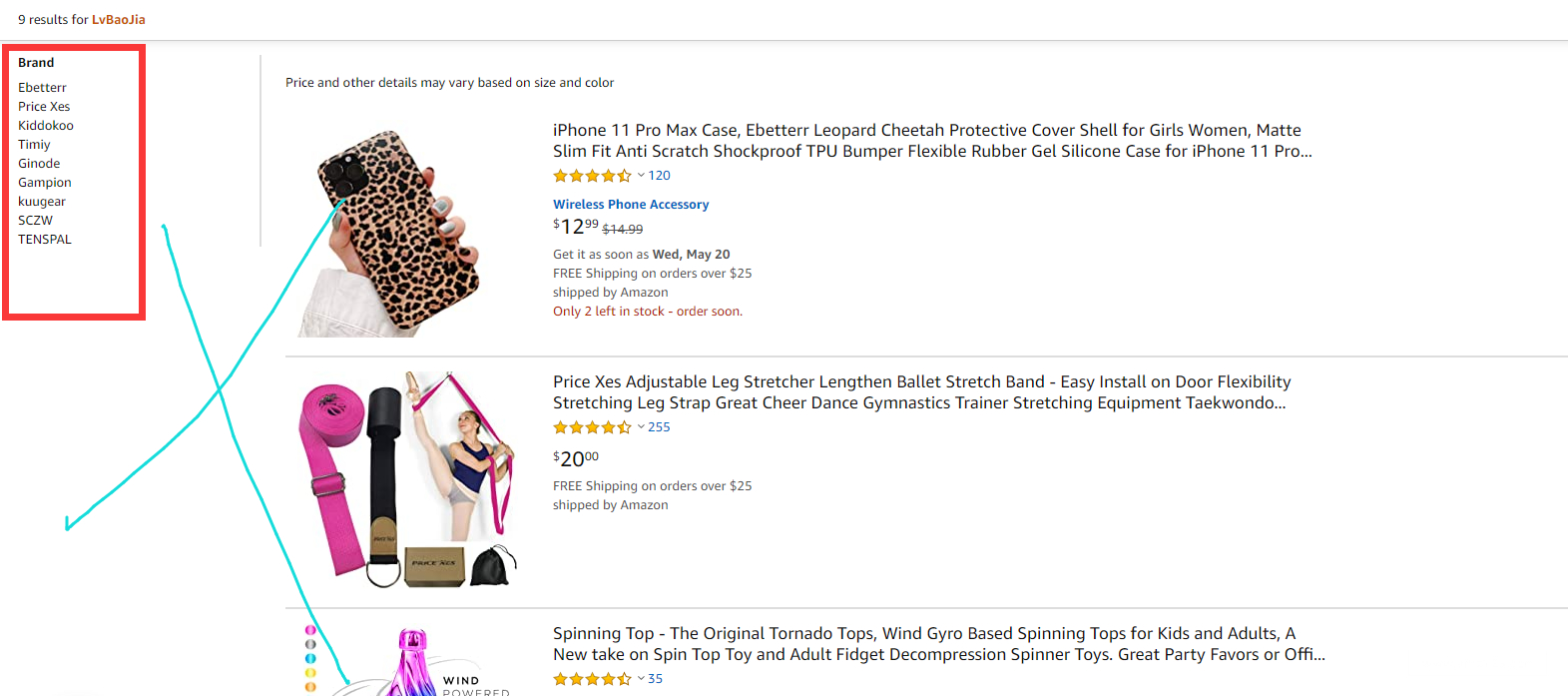
Task: Open the Wireless Phone Accessory category link
Action: tap(631, 205)
